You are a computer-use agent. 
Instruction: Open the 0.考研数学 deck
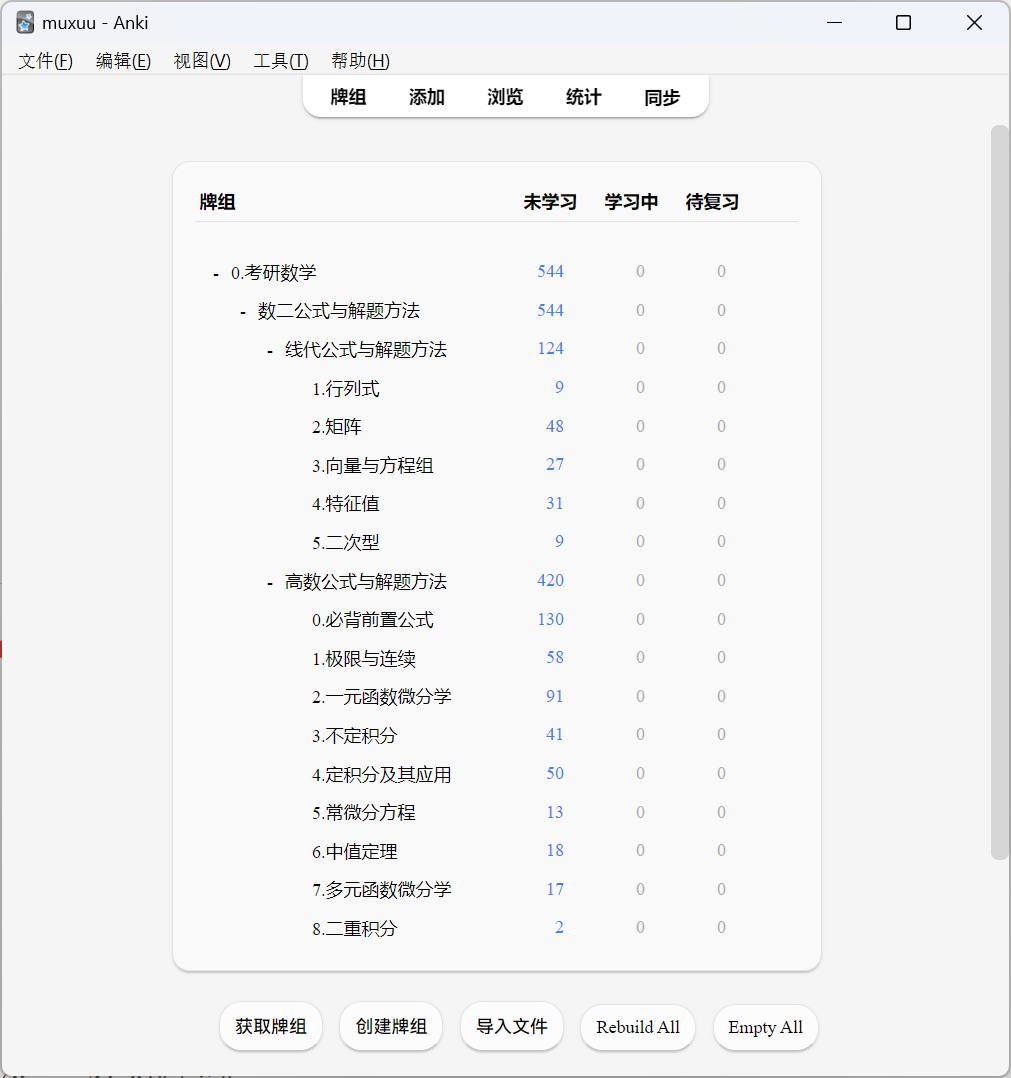[274, 273]
